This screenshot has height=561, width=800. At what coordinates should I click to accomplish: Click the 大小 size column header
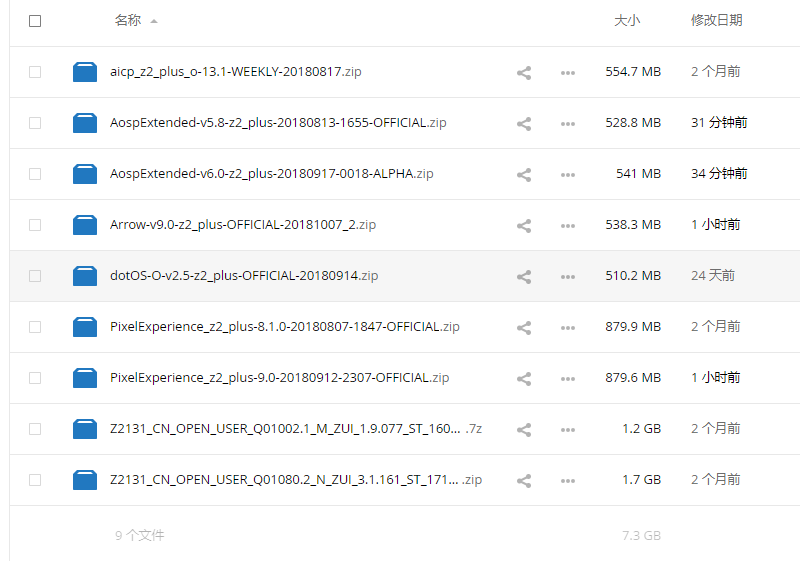click(627, 20)
